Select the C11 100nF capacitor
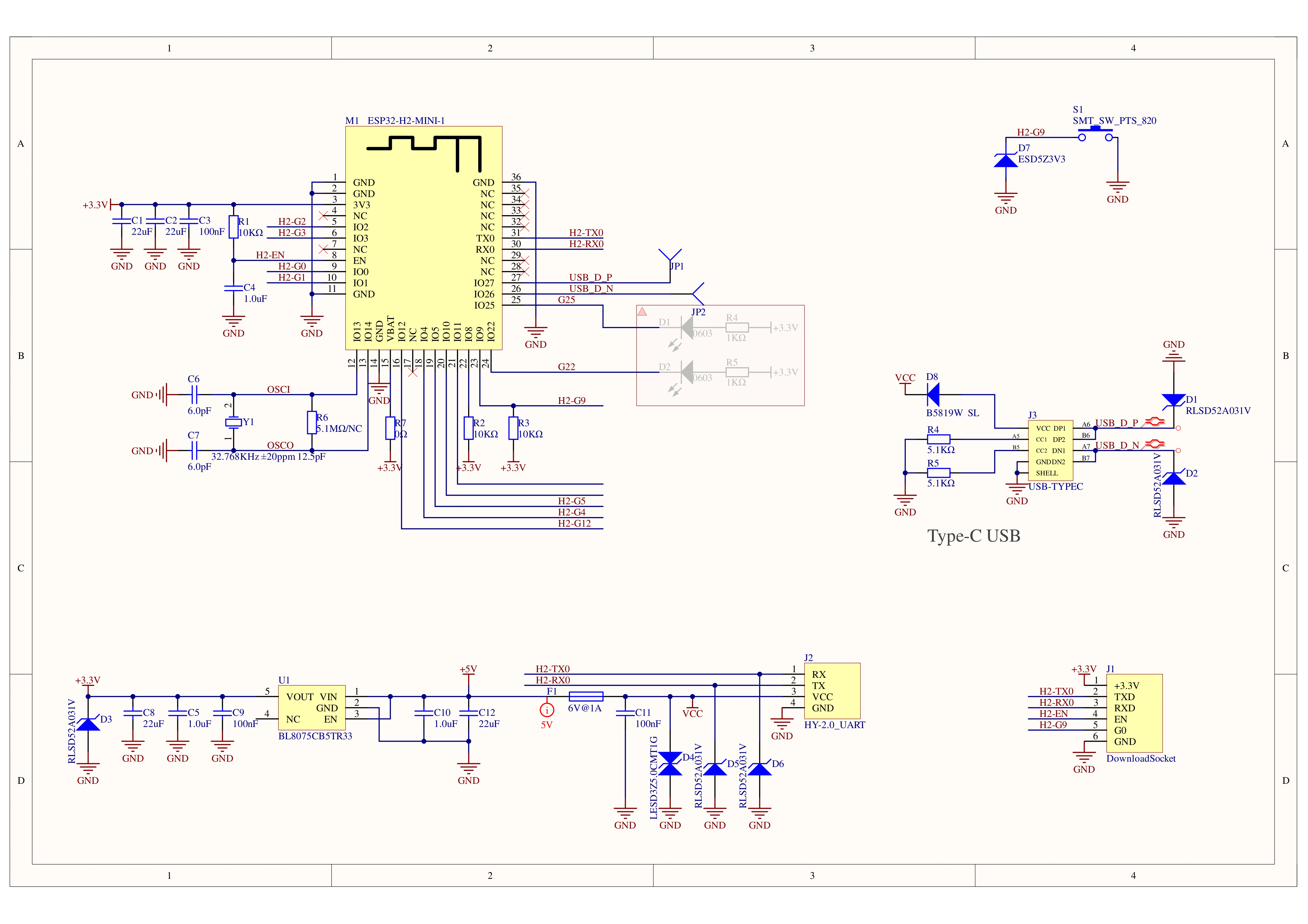 pyautogui.click(x=626, y=713)
